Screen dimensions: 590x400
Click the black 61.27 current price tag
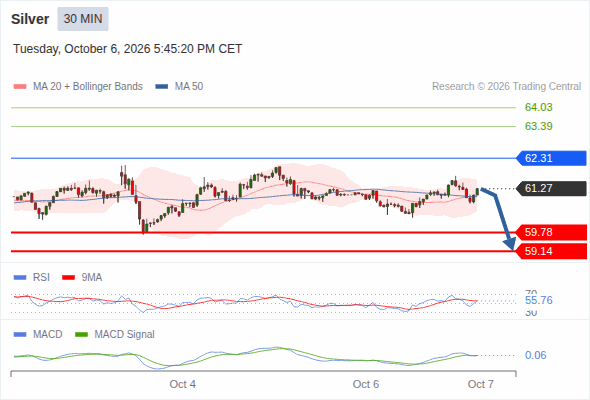coord(551,188)
